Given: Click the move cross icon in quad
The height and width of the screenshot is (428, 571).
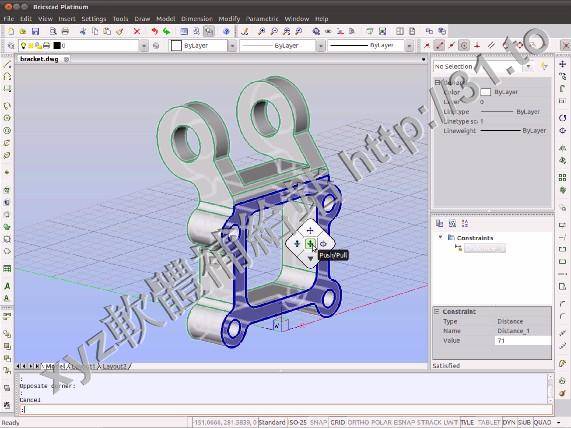Looking at the screenshot, I should [310, 230].
